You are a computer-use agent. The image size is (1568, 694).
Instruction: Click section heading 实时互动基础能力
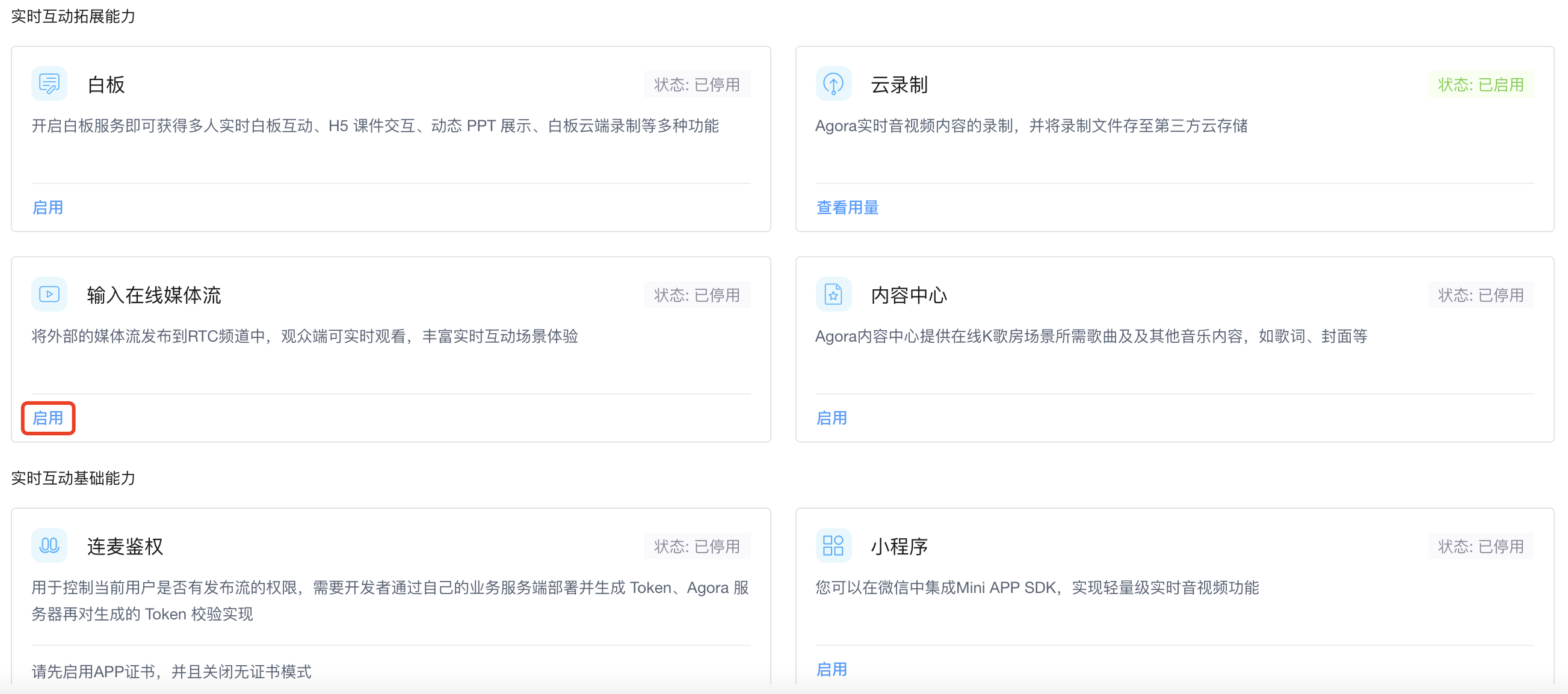pos(73,478)
